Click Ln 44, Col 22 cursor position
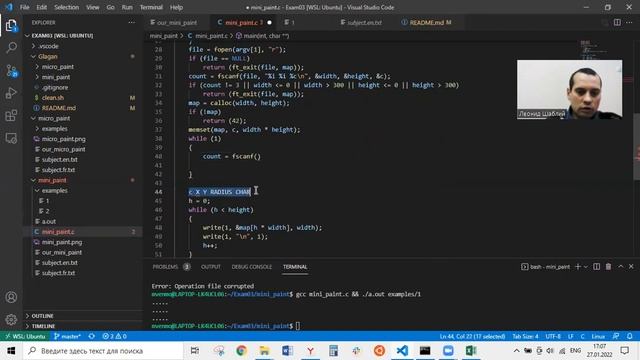The image size is (640, 360). click(x=472, y=336)
